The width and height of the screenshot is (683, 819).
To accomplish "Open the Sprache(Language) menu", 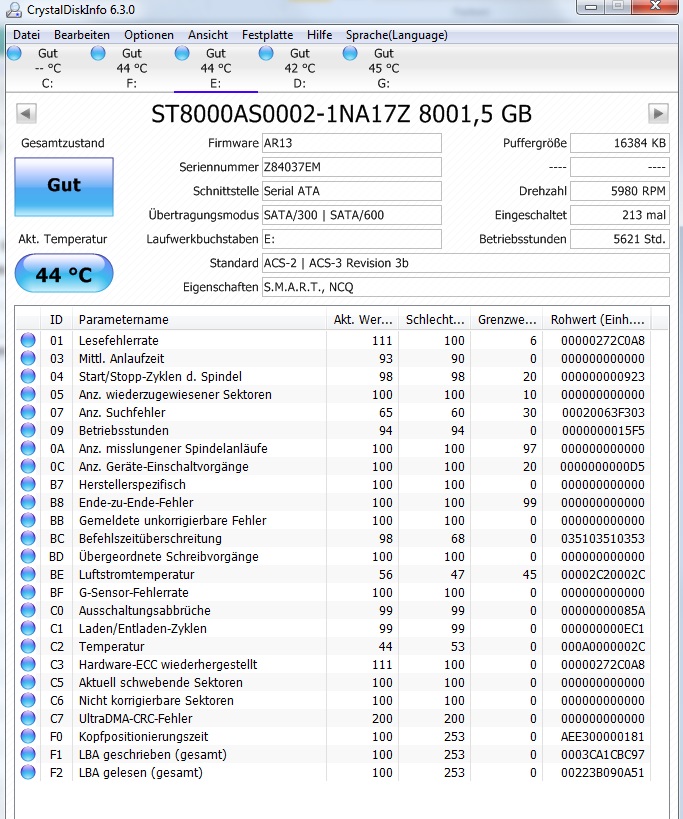I will pos(397,35).
